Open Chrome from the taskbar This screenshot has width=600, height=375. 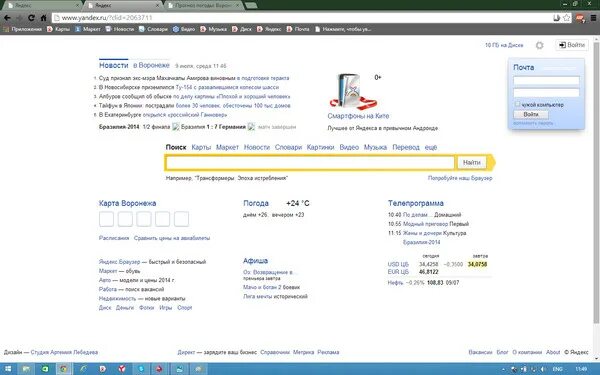(x=64, y=369)
